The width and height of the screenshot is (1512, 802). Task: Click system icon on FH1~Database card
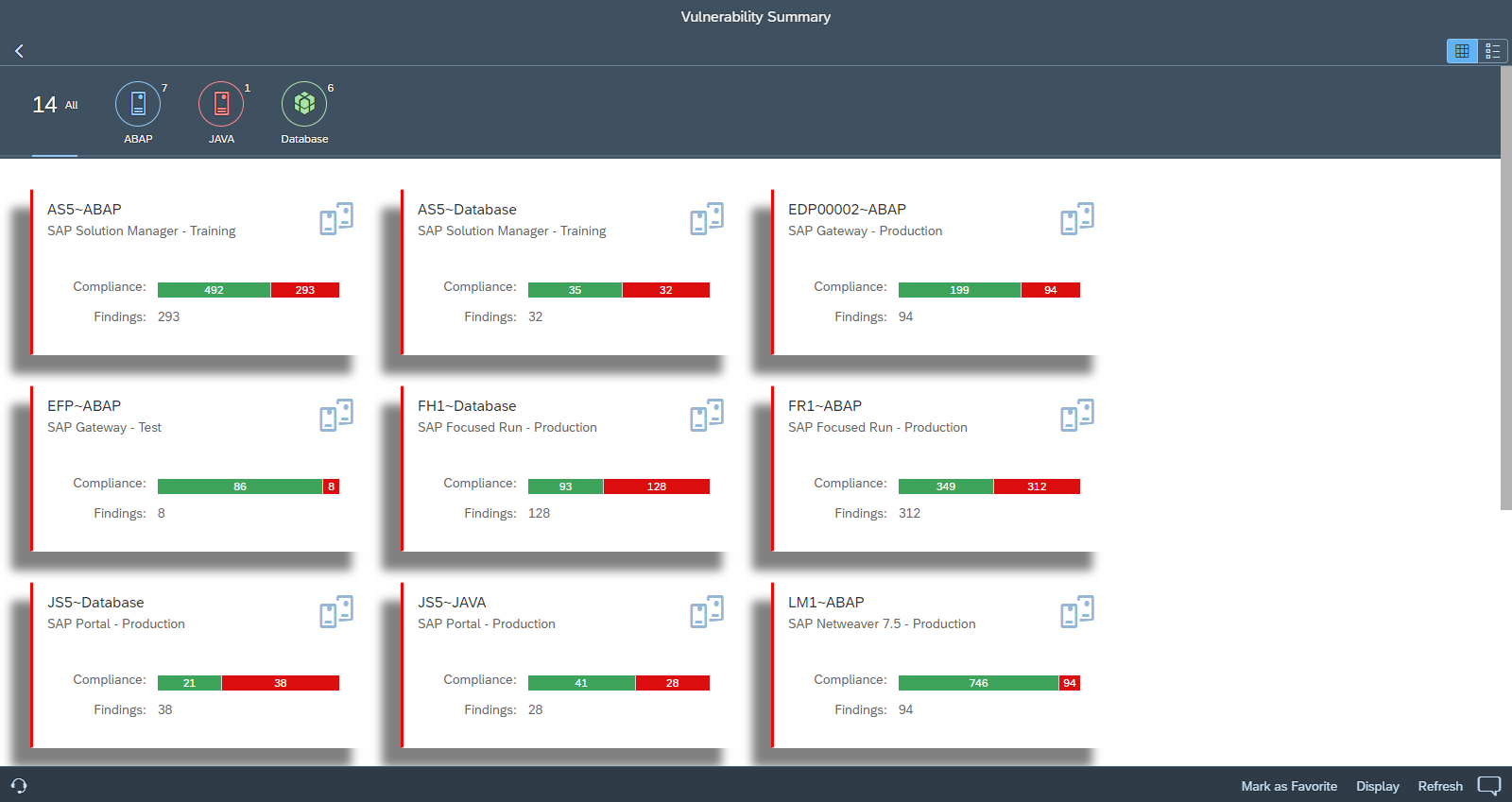(x=707, y=415)
